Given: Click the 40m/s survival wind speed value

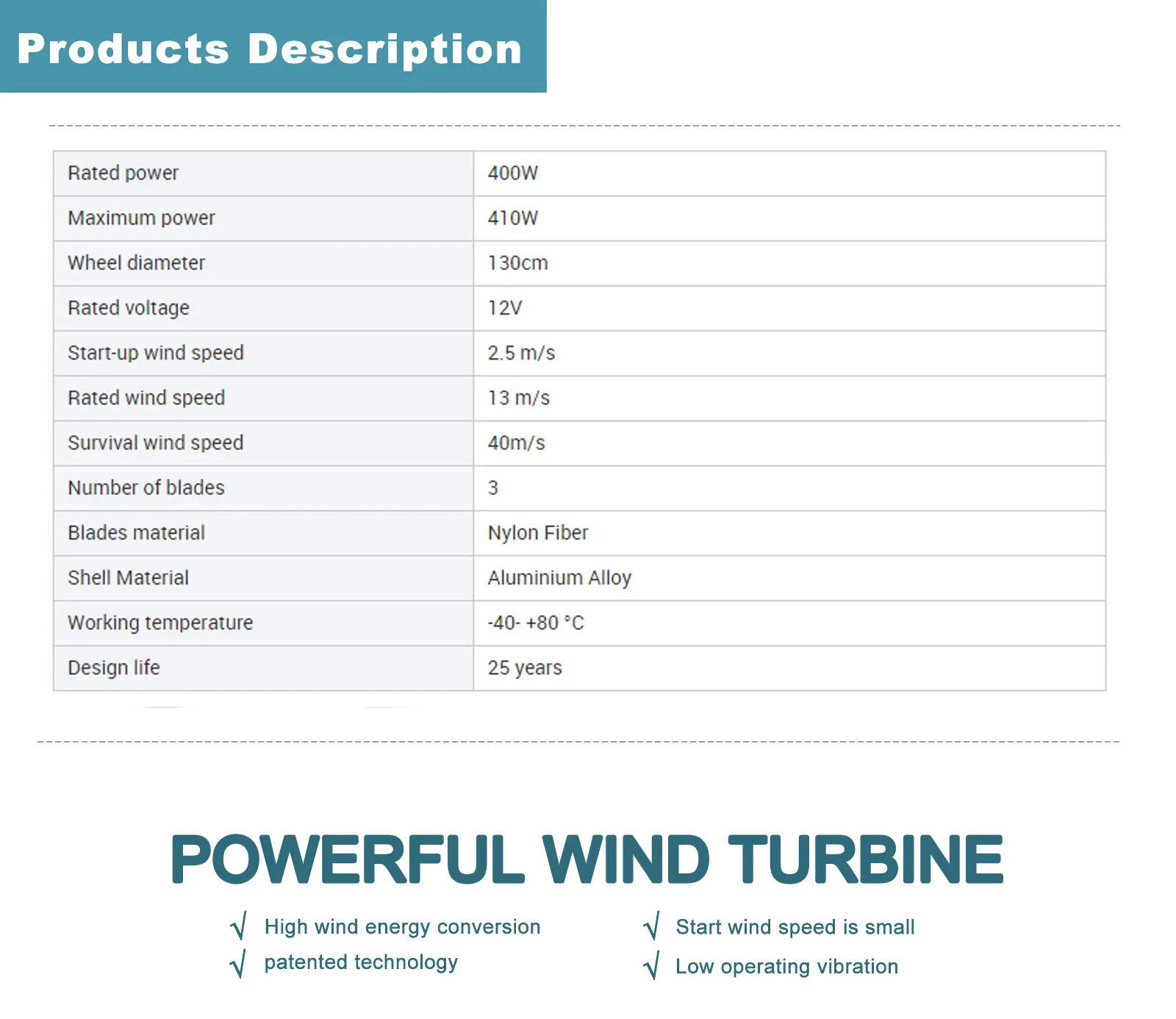Looking at the screenshot, I should tap(517, 443).
